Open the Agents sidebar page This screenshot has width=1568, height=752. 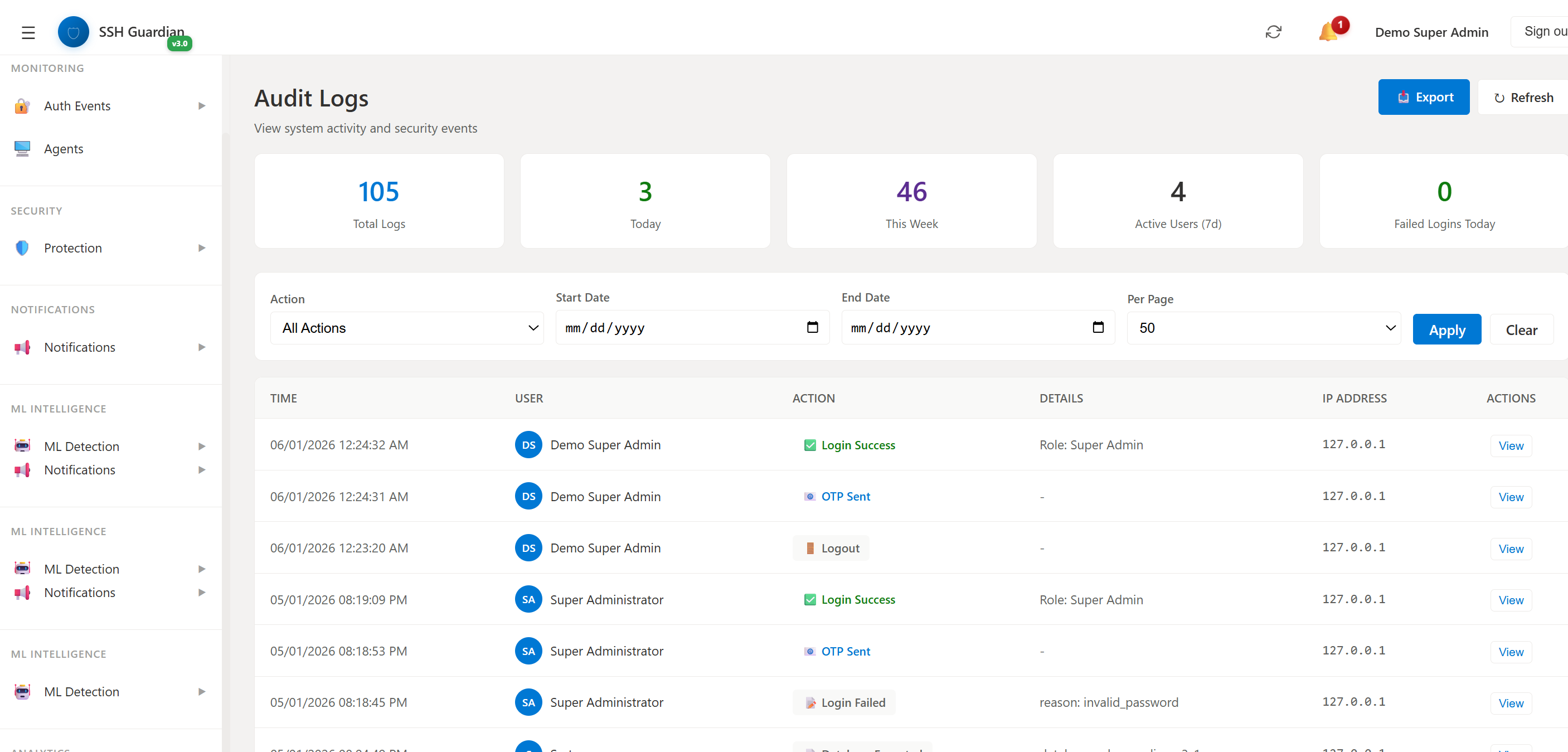click(64, 149)
